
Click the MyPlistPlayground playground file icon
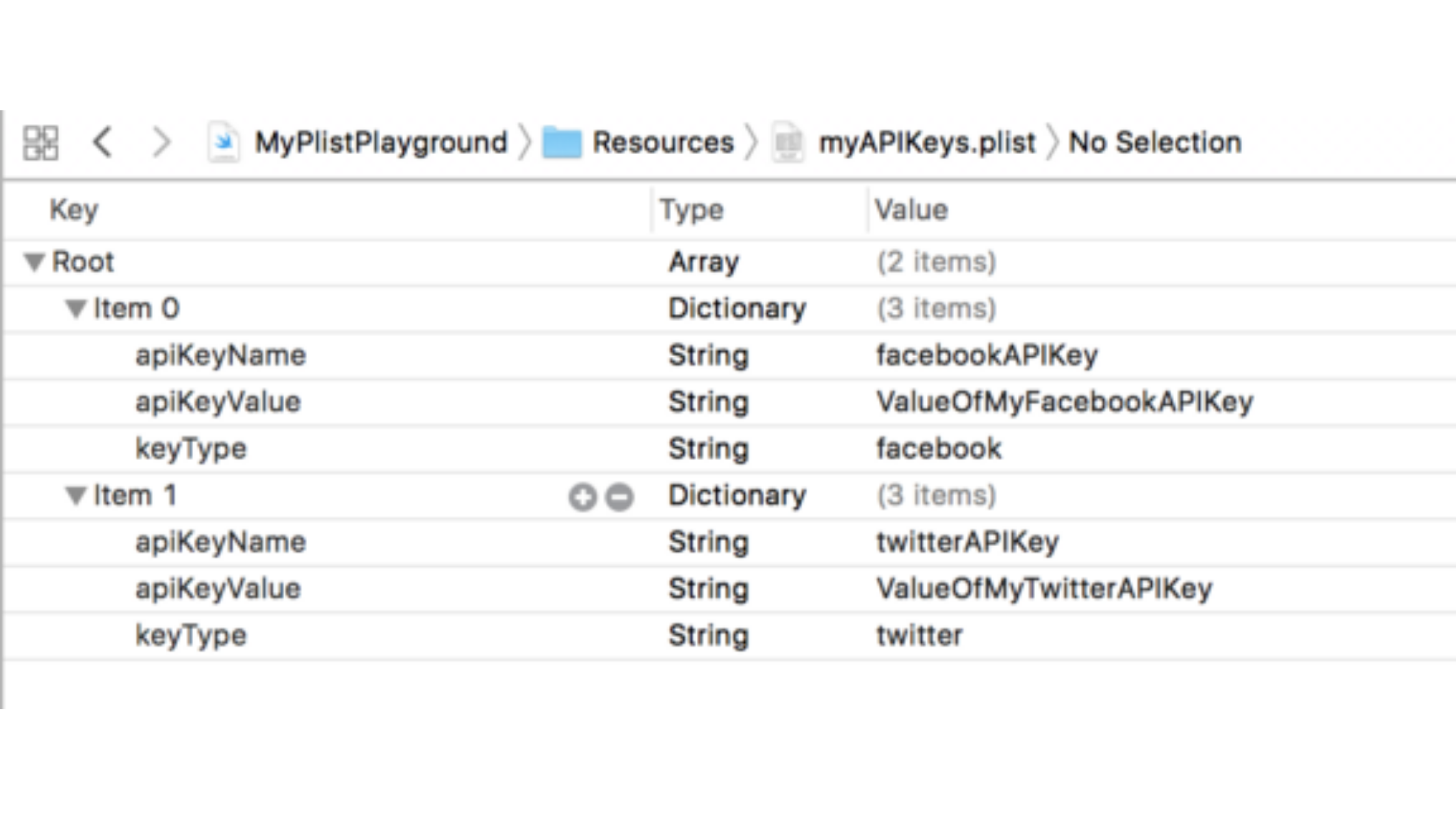[x=223, y=142]
